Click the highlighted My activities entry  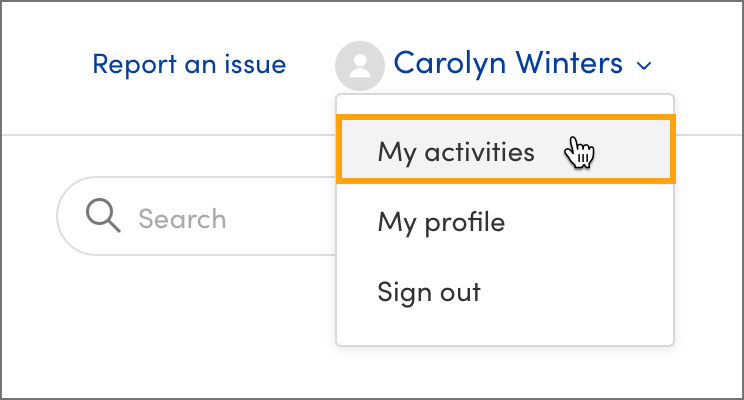tap(506, 149)
